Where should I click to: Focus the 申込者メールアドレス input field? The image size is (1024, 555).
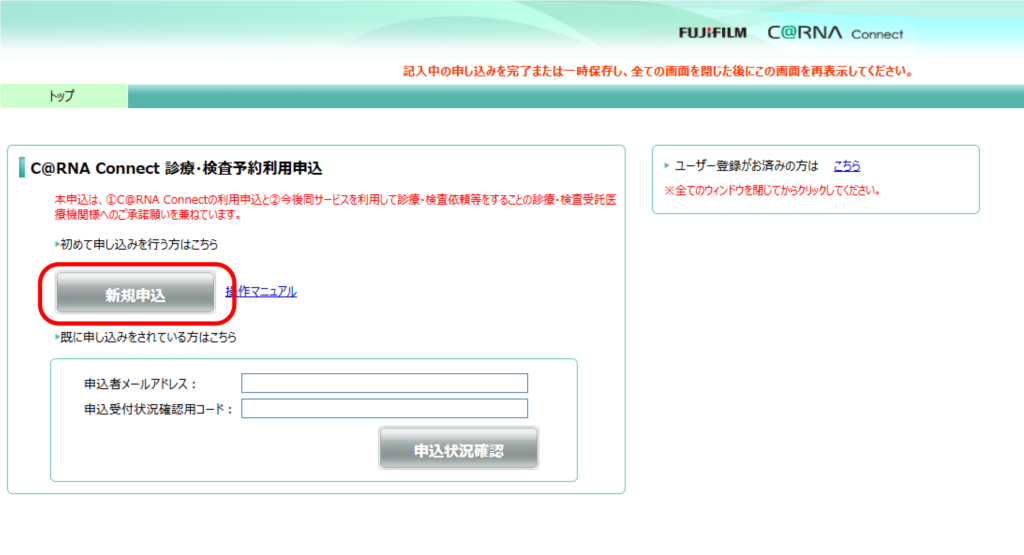[x=384, y=383]
